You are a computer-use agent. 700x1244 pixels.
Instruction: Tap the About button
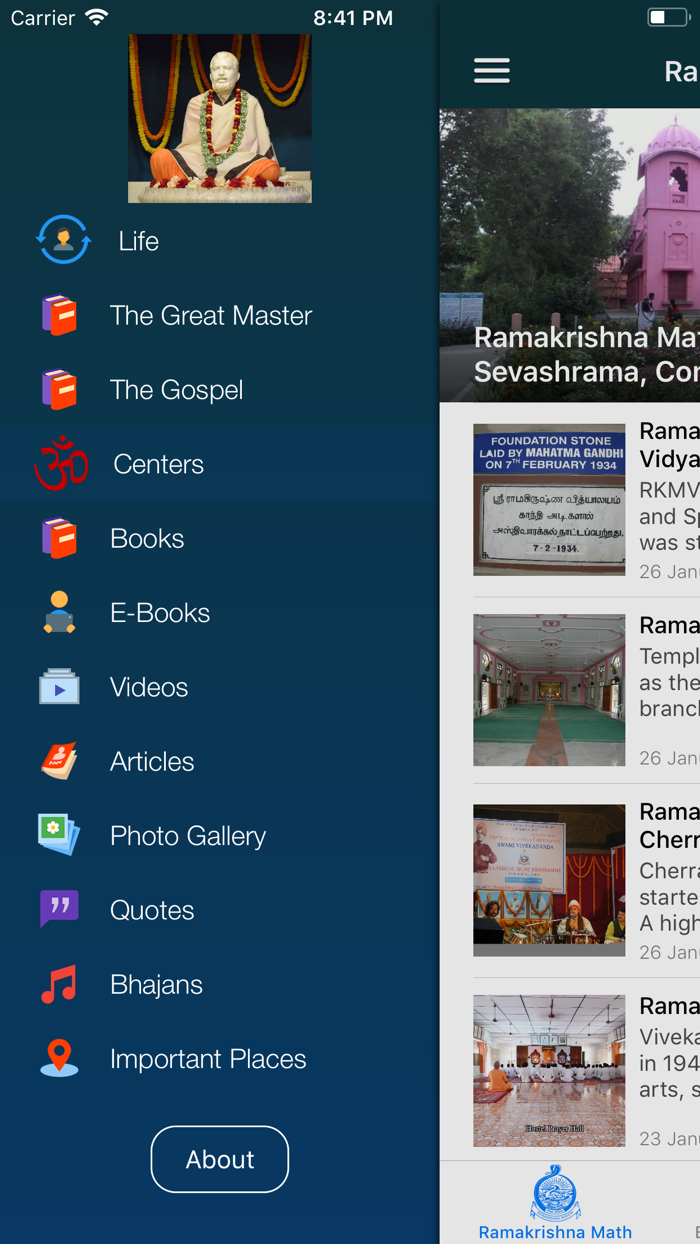tap(220, 1159)
